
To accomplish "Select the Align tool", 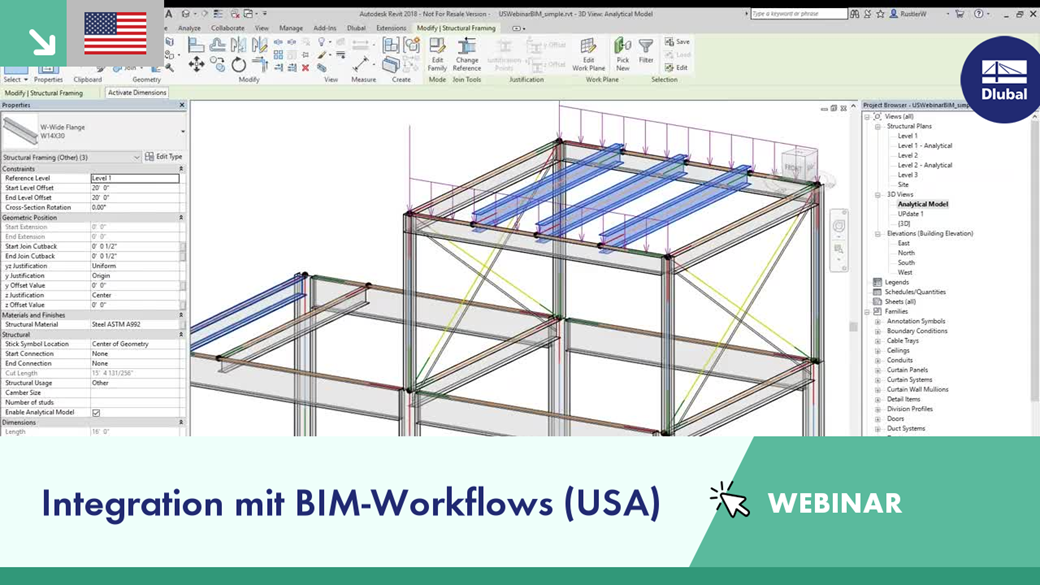I will coord(196,45).
